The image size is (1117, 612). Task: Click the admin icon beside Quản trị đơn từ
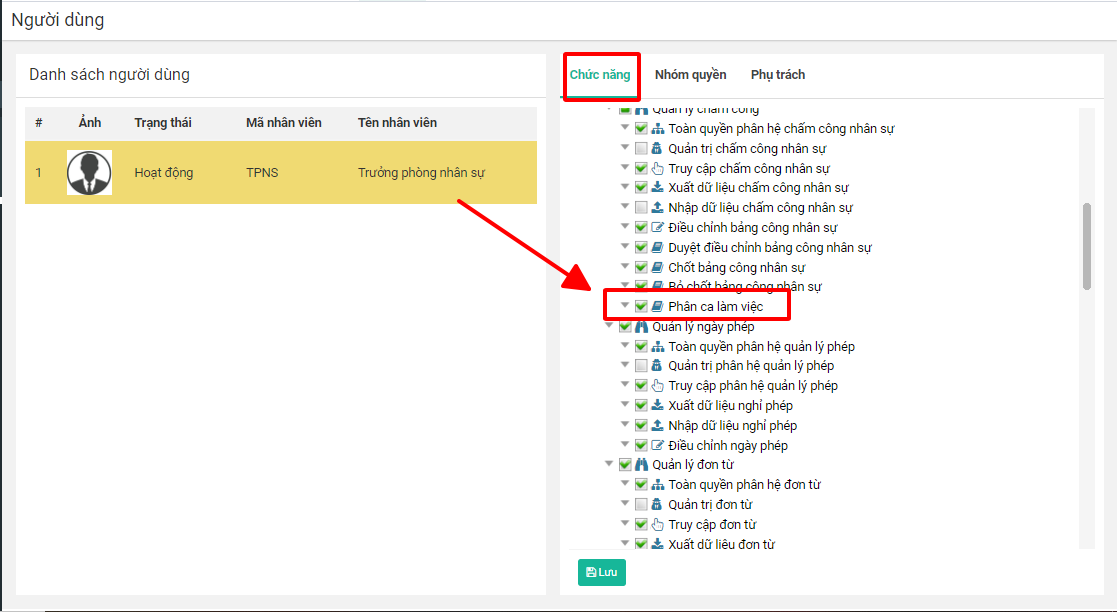(657, 505)
